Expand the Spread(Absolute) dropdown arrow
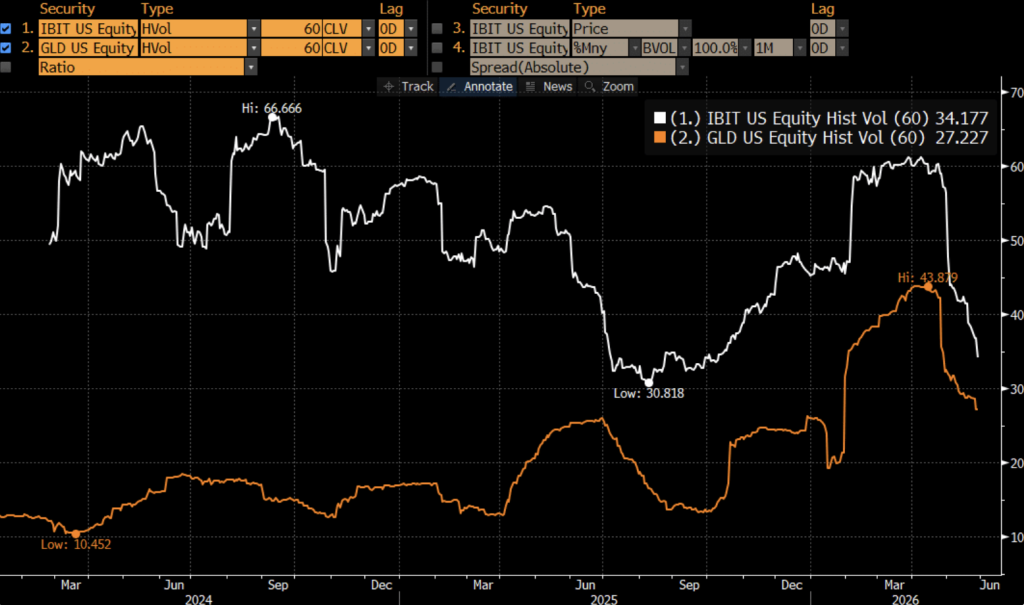 click(682, 67)
